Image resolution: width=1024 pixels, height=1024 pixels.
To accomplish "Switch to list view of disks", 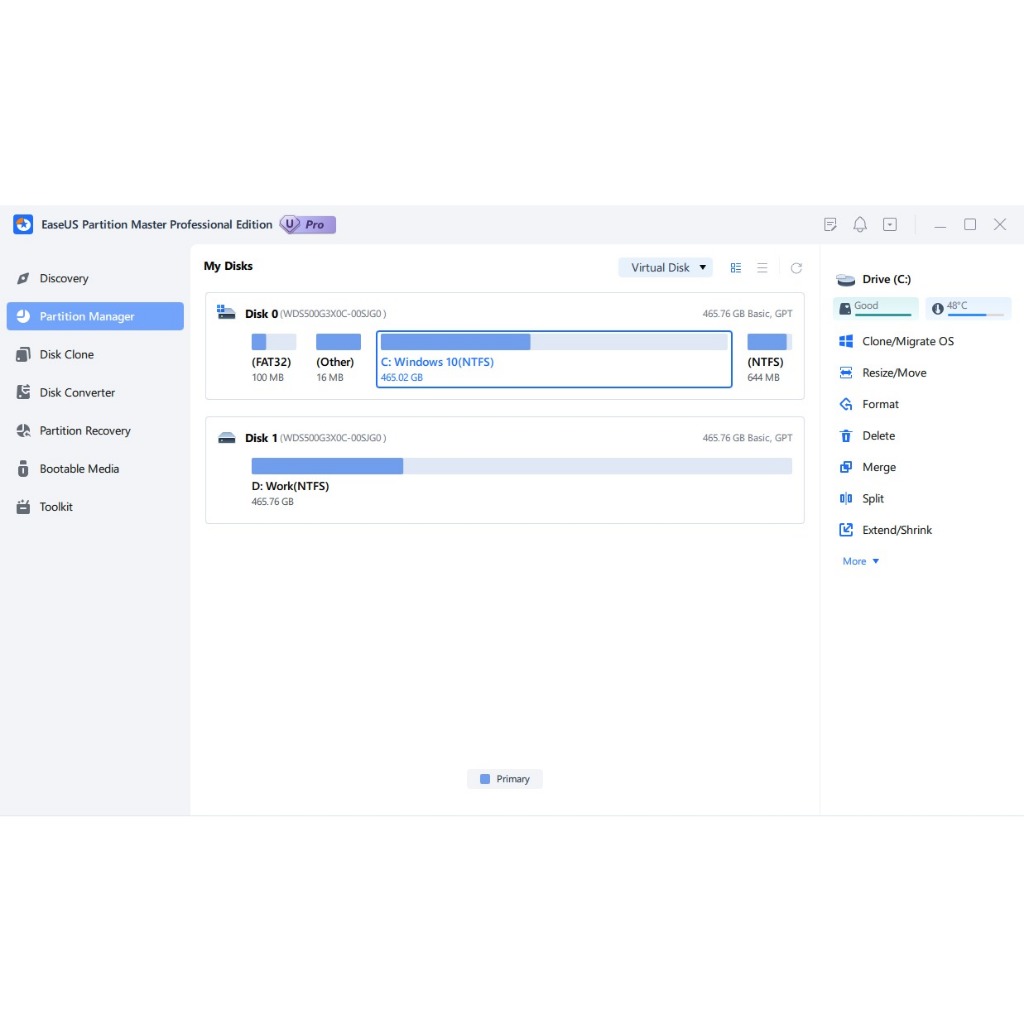I will tap(762, 268).
